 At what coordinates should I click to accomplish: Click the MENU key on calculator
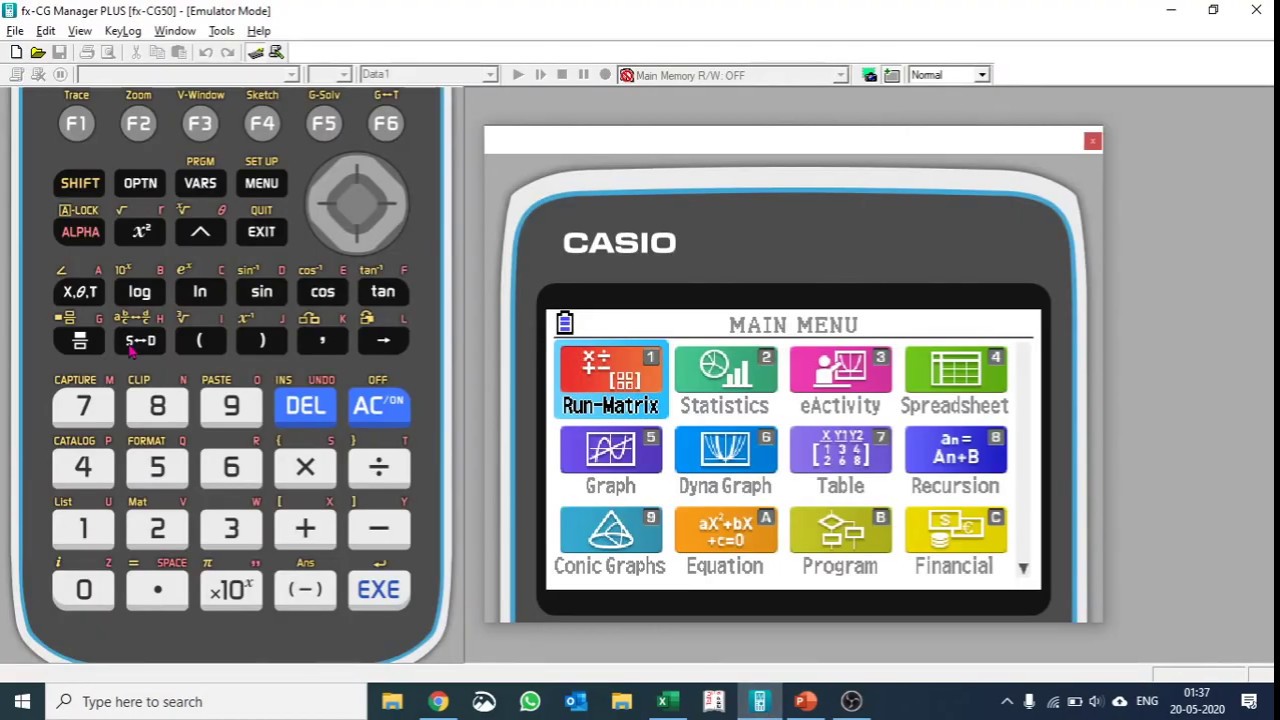point(261,183)
